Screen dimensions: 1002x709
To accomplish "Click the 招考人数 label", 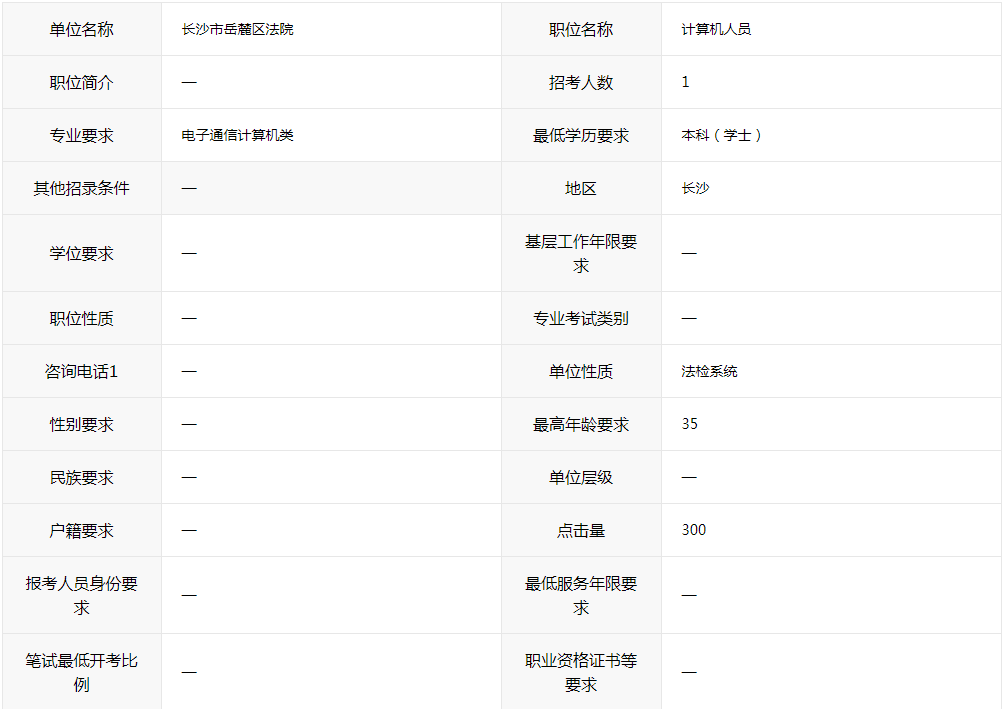I will (x=581, y=82).
